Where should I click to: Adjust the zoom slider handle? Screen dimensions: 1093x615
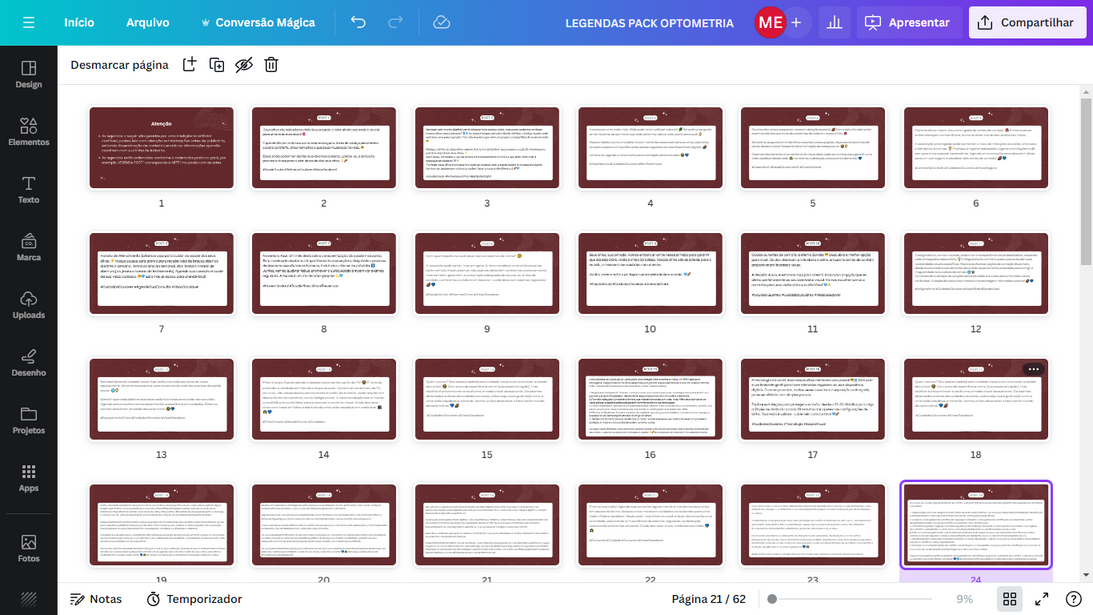point(772,599)
